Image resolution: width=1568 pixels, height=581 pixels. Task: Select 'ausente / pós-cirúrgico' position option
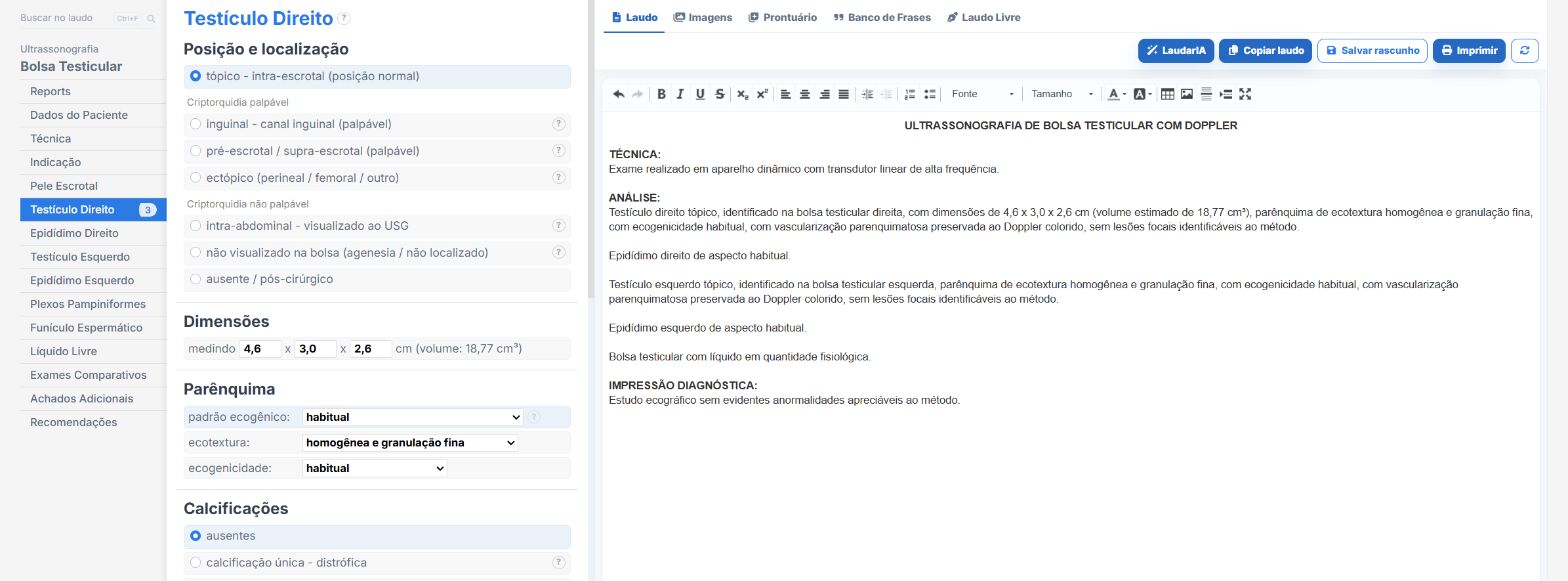point(378,279)
